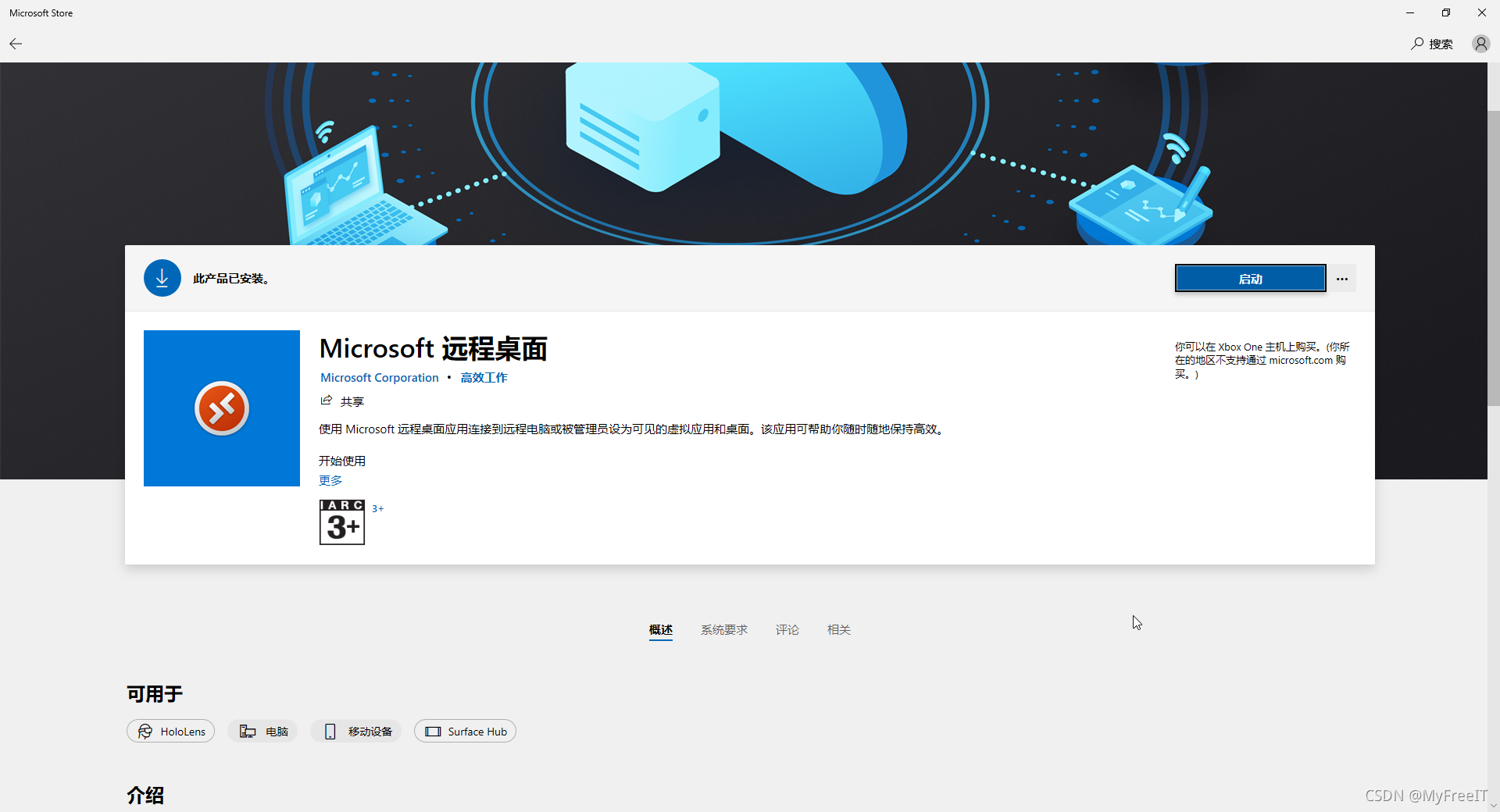The image size is (1500, 812).
Task: Click the Xbox One purchase notice text
Action: pos(1262,361)
